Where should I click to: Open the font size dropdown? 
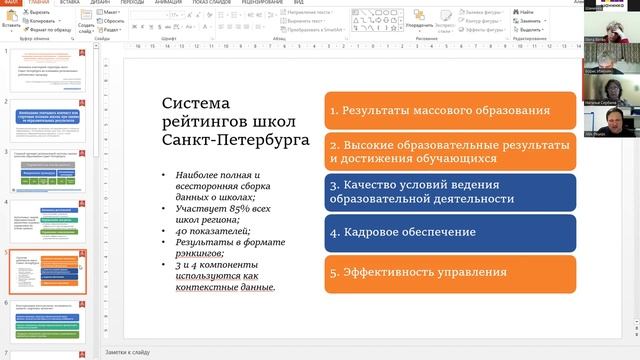[x=182, y=15]
